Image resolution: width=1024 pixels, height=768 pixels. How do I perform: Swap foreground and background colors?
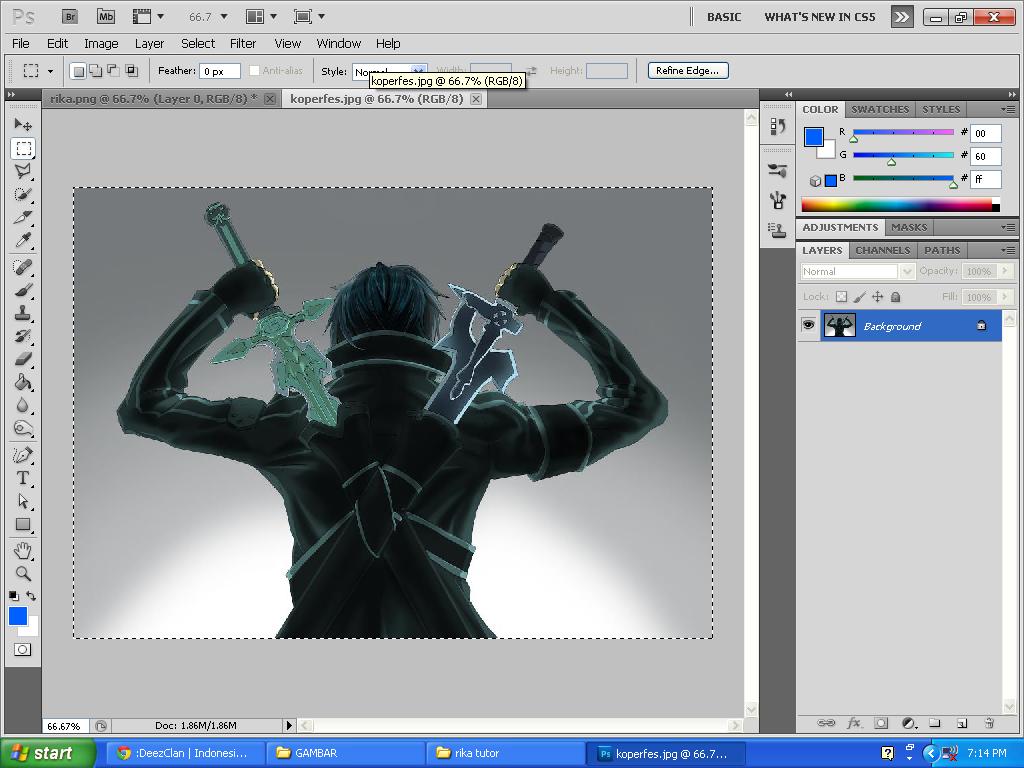coord(31,596)
